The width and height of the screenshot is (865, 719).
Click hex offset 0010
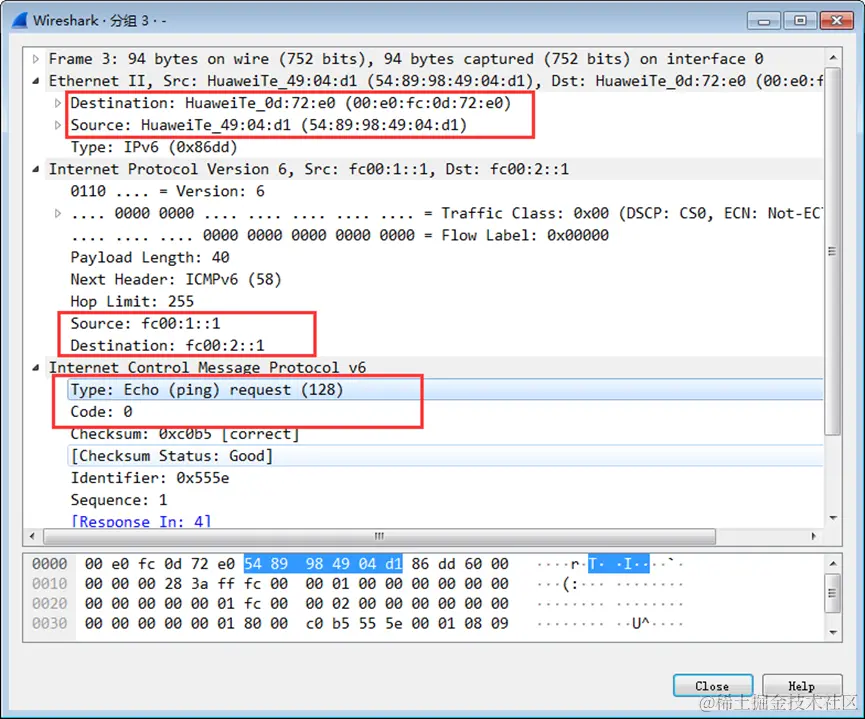point(49,584)
